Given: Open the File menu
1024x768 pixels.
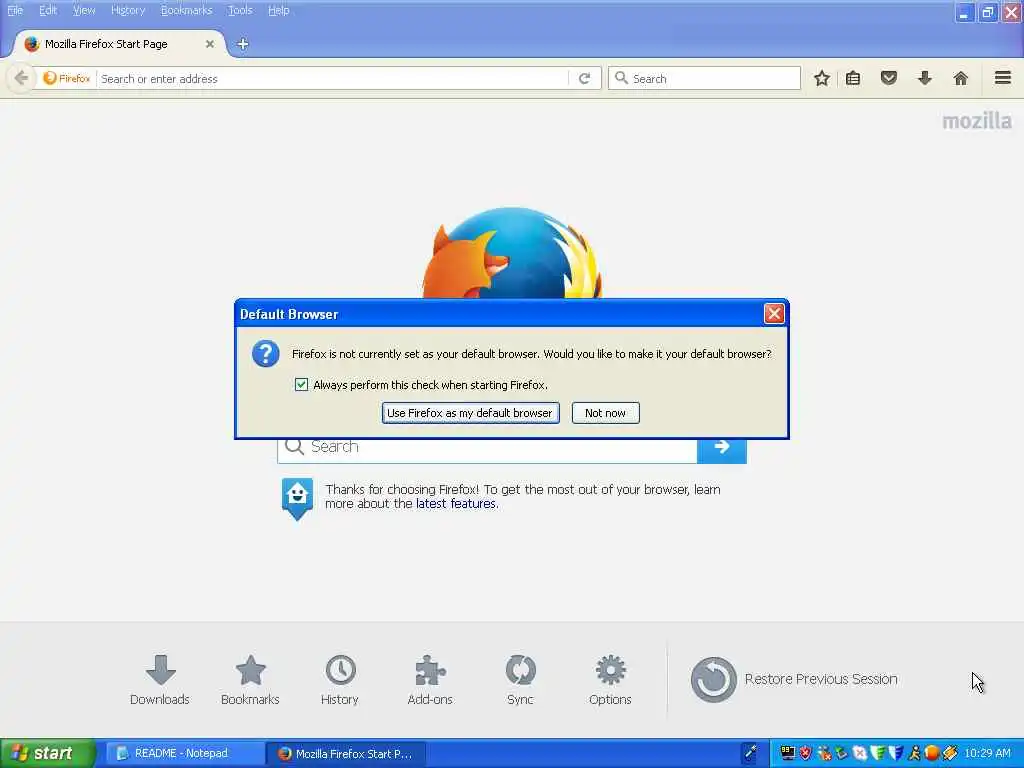Looking at the screenshot, I should pyautogui.click(x=14, y=10).
